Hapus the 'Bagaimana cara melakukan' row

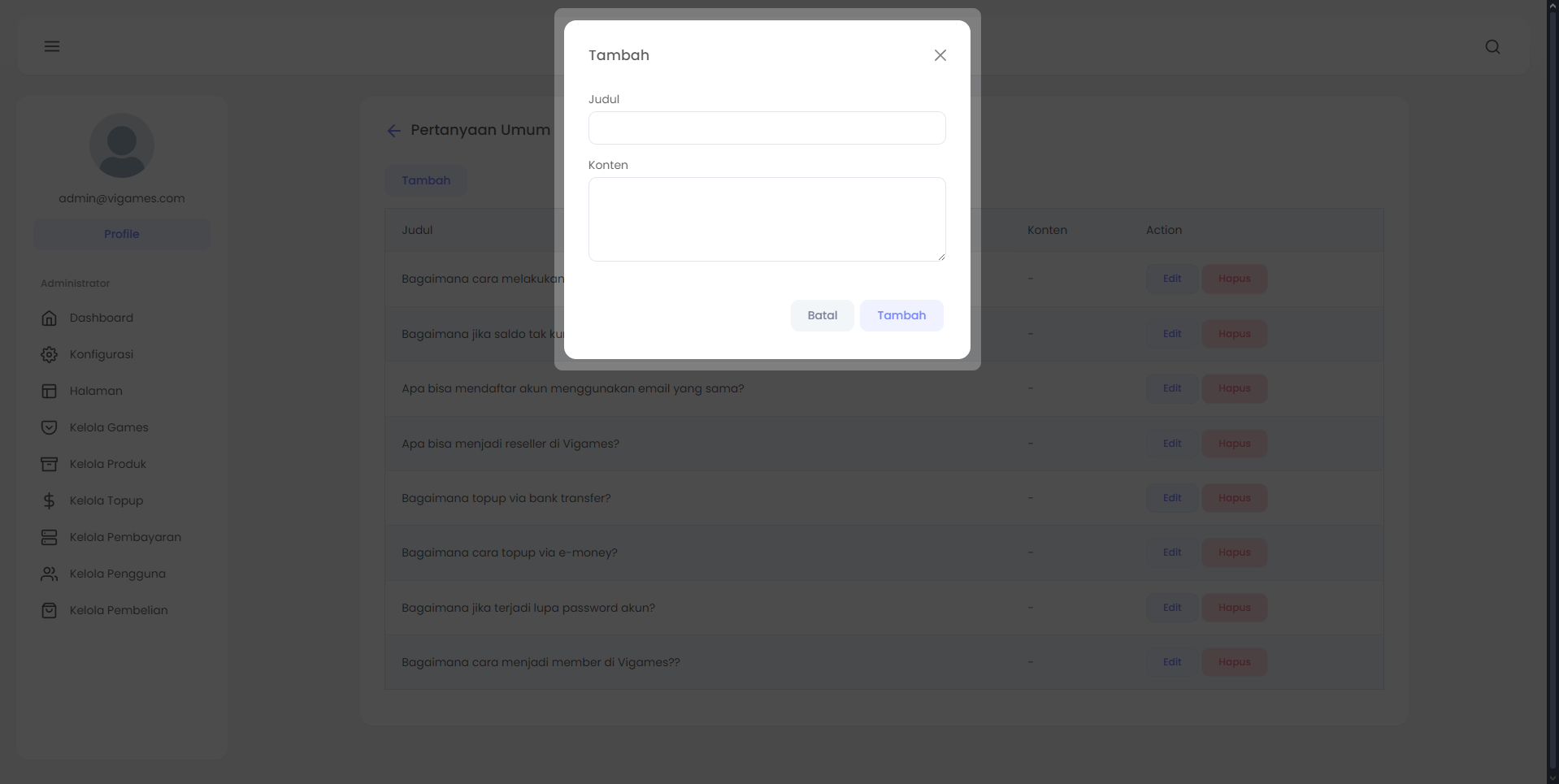click(1234, 279)
